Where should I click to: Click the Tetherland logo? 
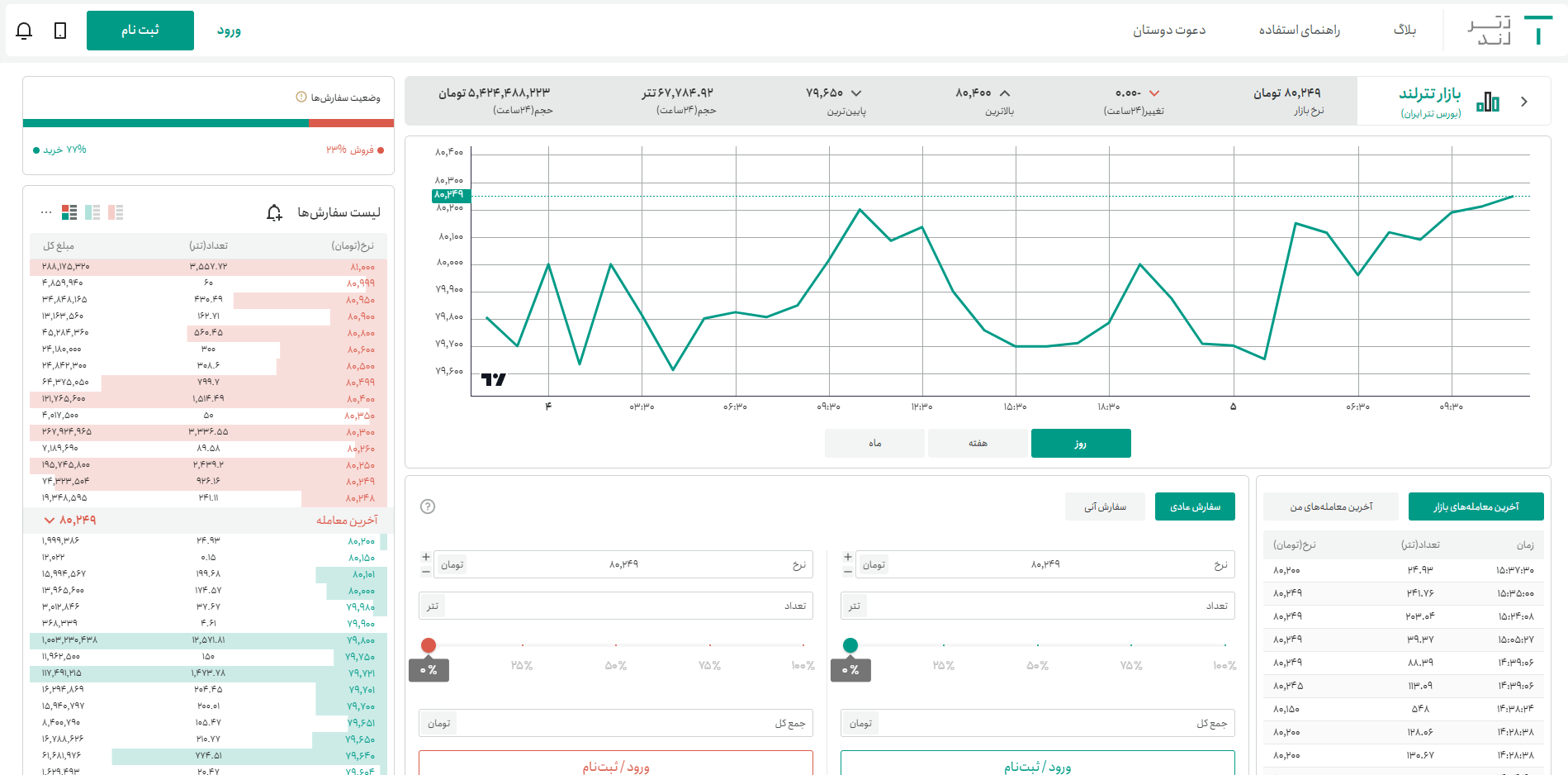click(1509, 31)
